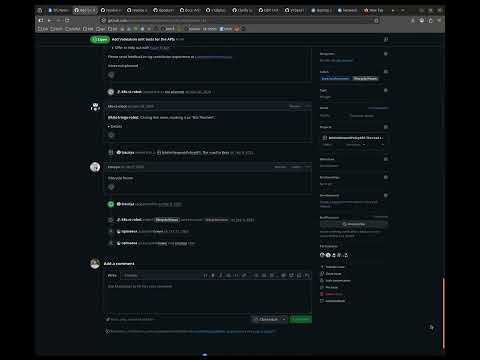This screenshot has width=480, height=360.
Task: Open the New Tab browser tab
Action: point(374,10)
